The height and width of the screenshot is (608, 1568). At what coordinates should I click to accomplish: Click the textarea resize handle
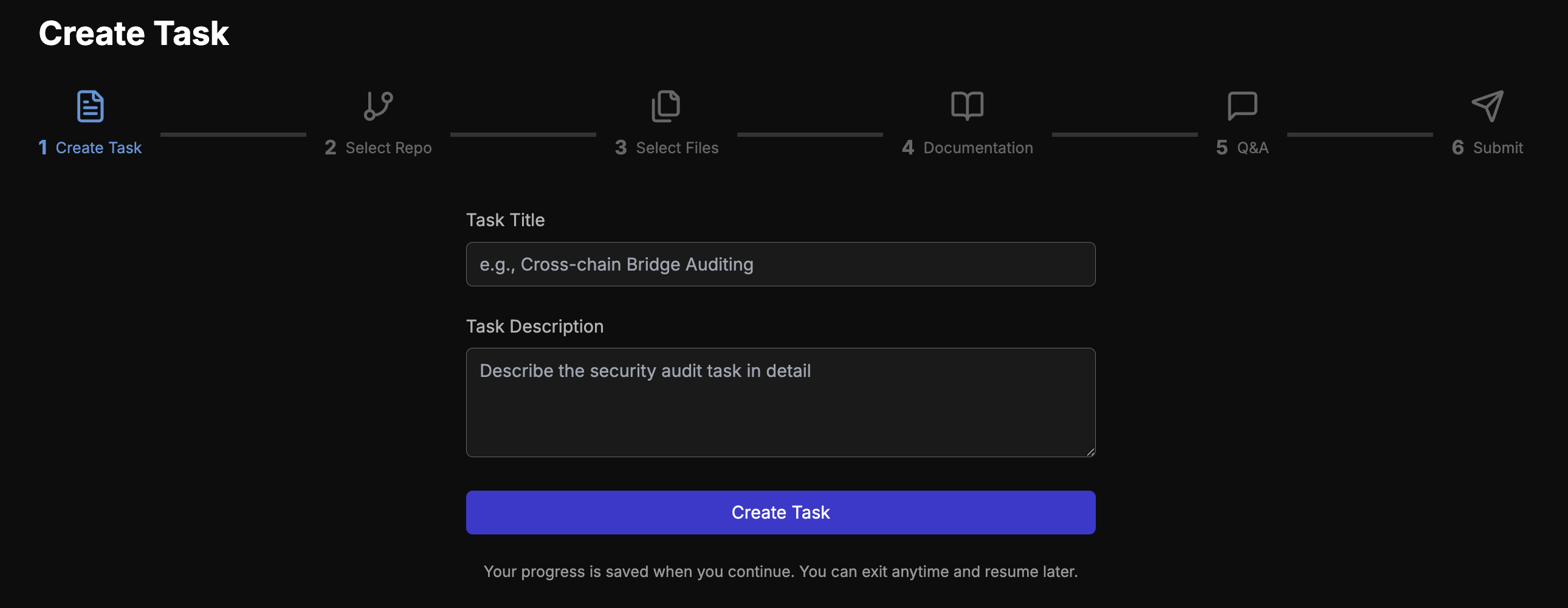click(1090, 452)
